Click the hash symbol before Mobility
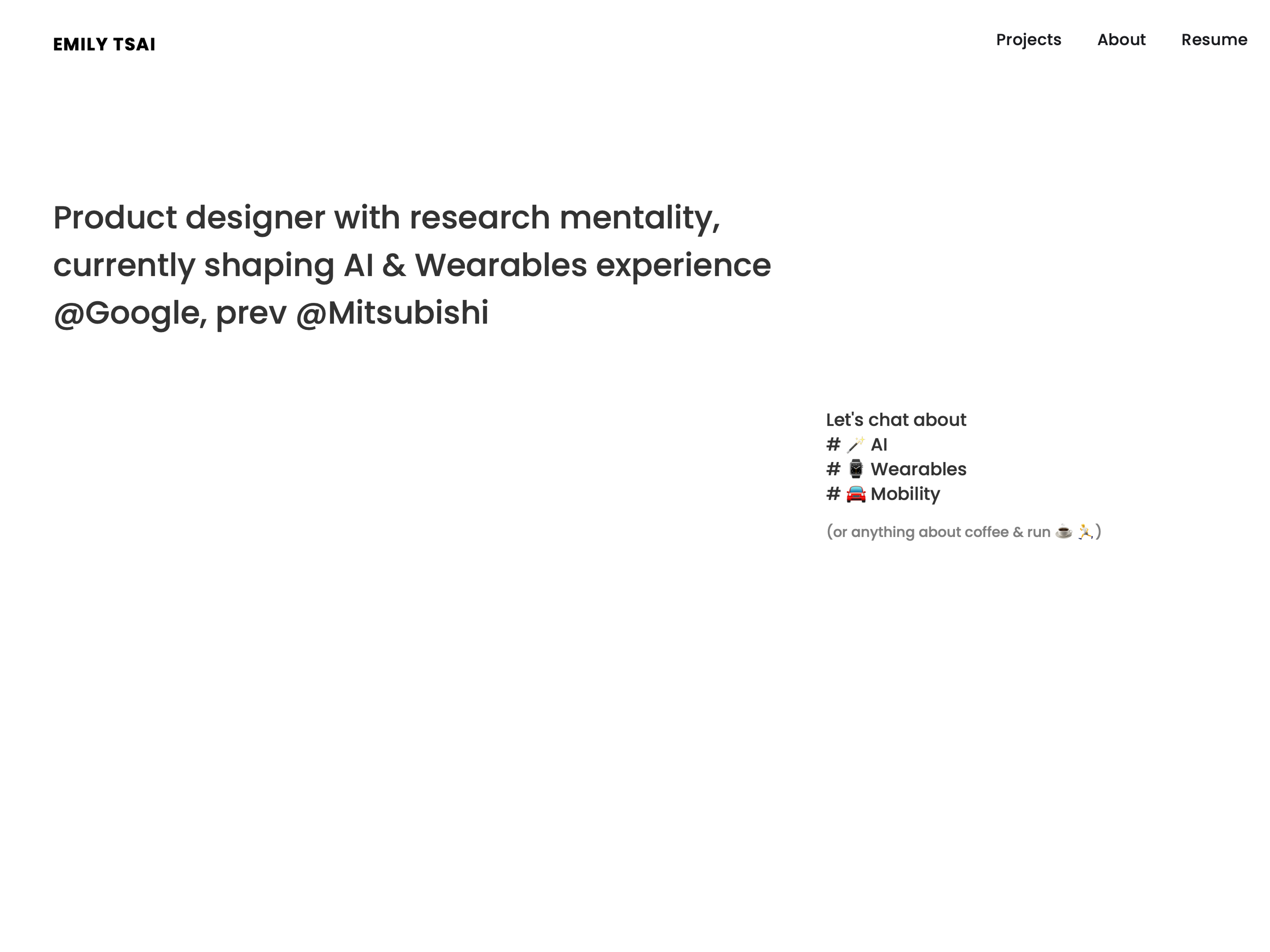1270x952 pixels. pos(833,494)
